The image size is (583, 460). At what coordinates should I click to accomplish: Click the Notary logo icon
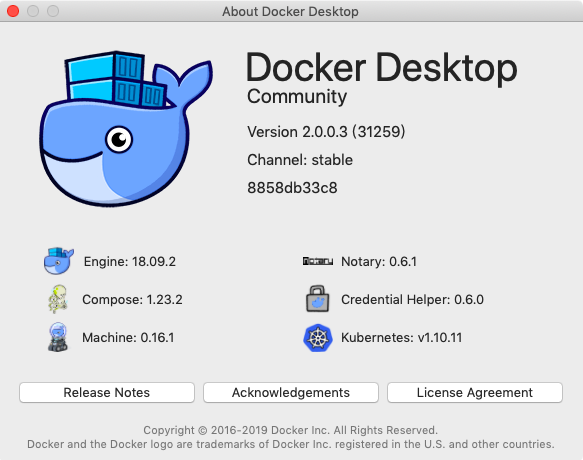pyautogui.click(x=318, y=261)
